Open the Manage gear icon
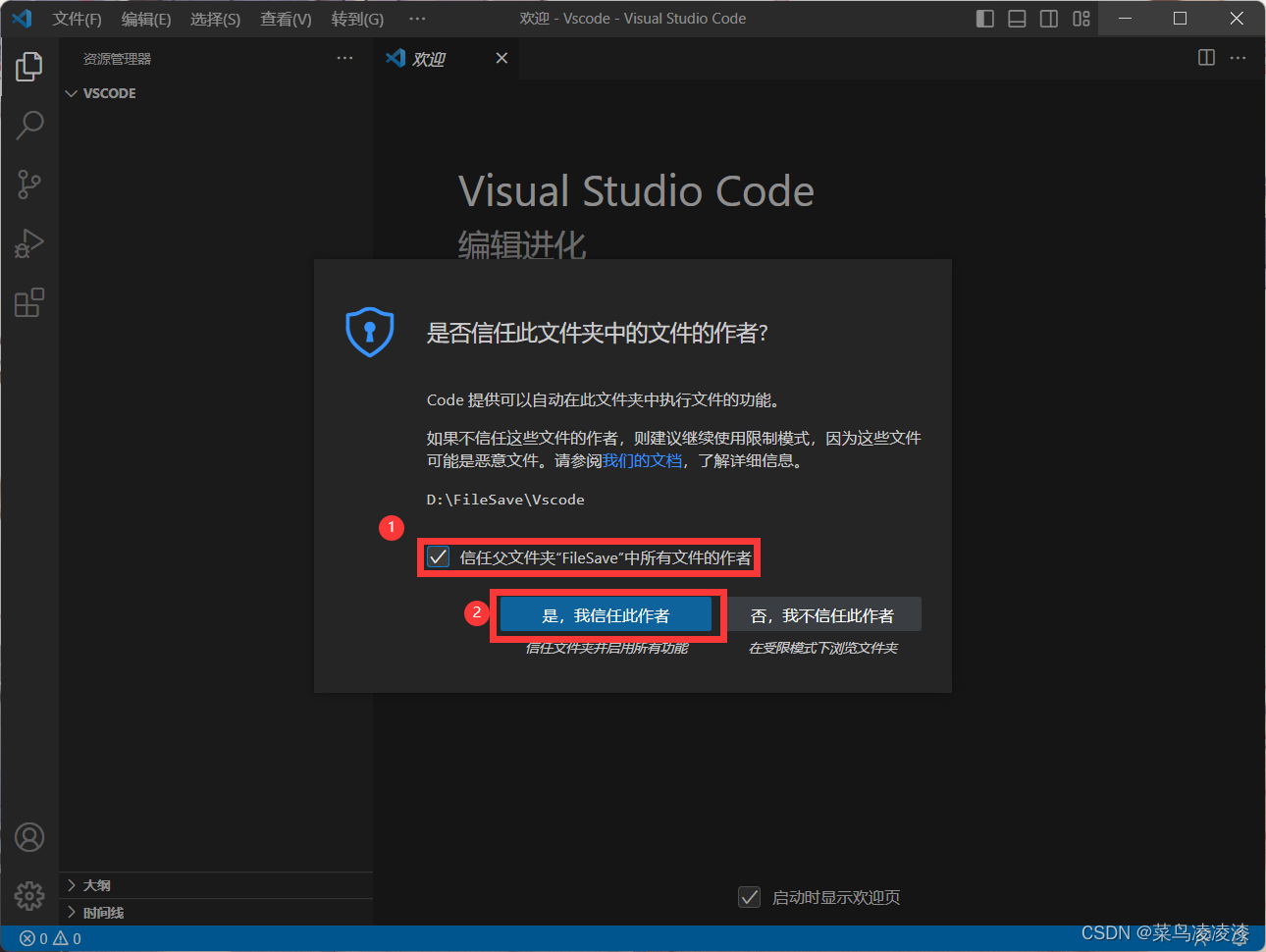1266x952 pixels. click(29, 895)
